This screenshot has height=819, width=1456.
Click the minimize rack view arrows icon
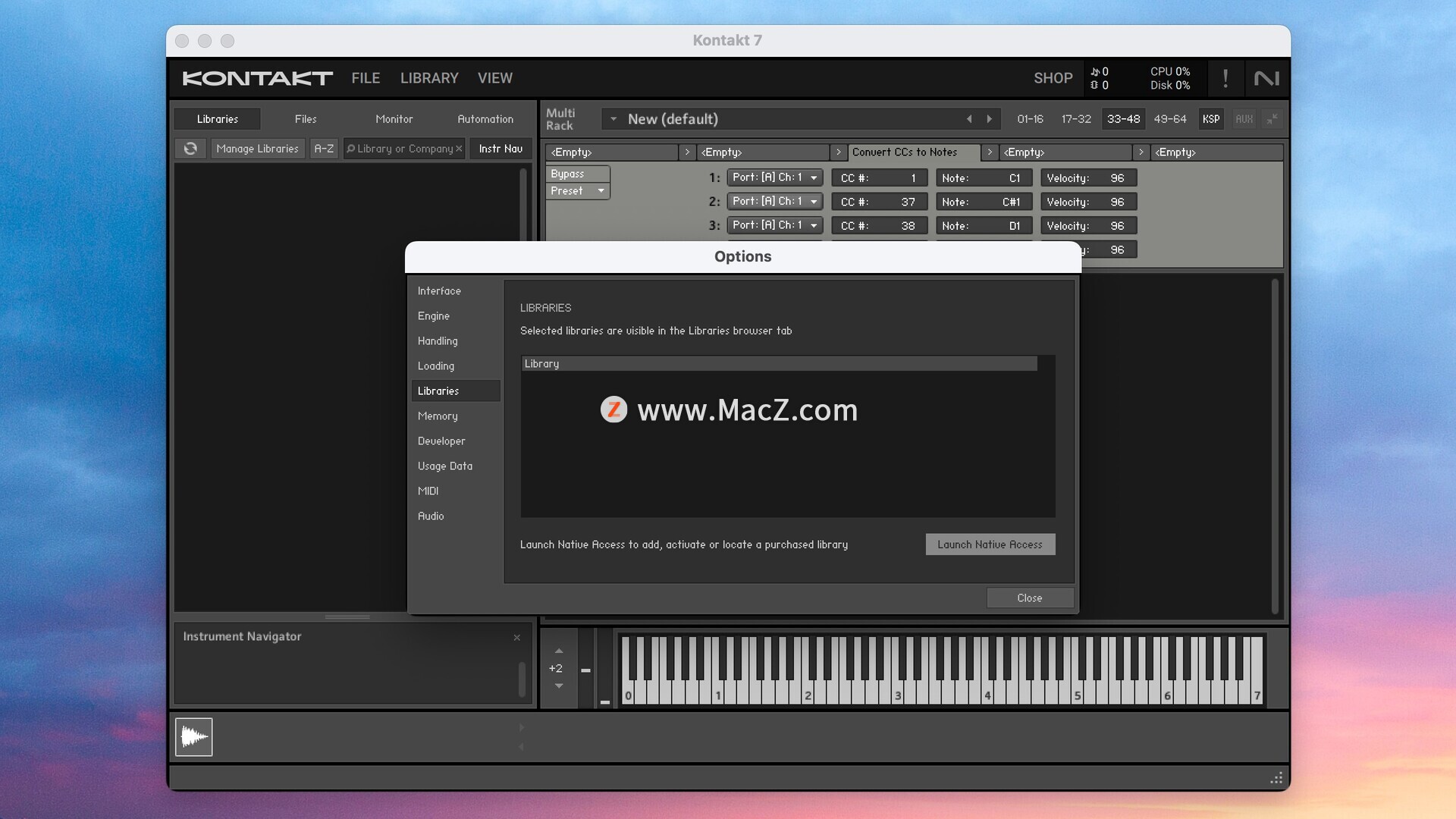1272,119
